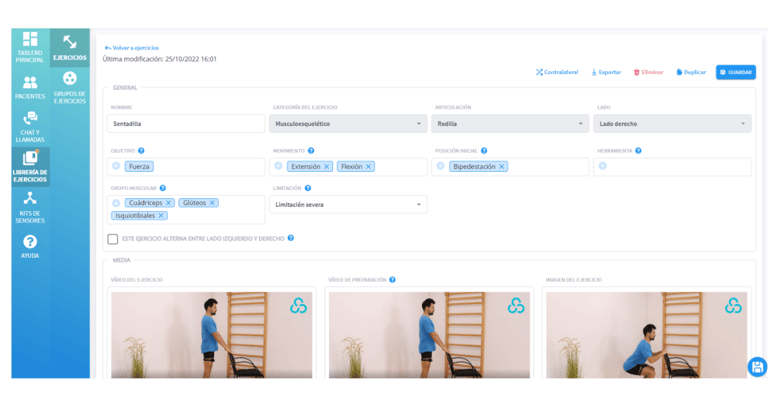Open the Vídeo de preparación thumbnail
The width and height of the screenshot is (779, 407).
[429, 335]
